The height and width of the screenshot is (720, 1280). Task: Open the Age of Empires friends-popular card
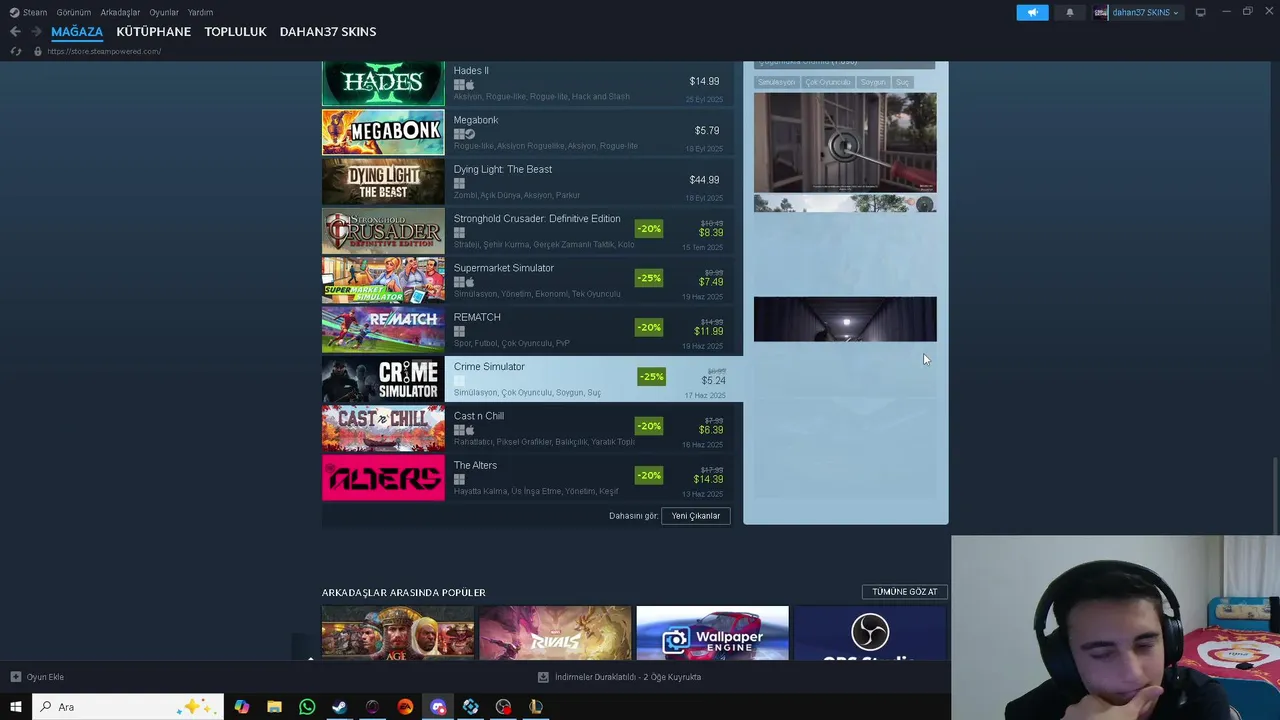[x=398, y=633]
